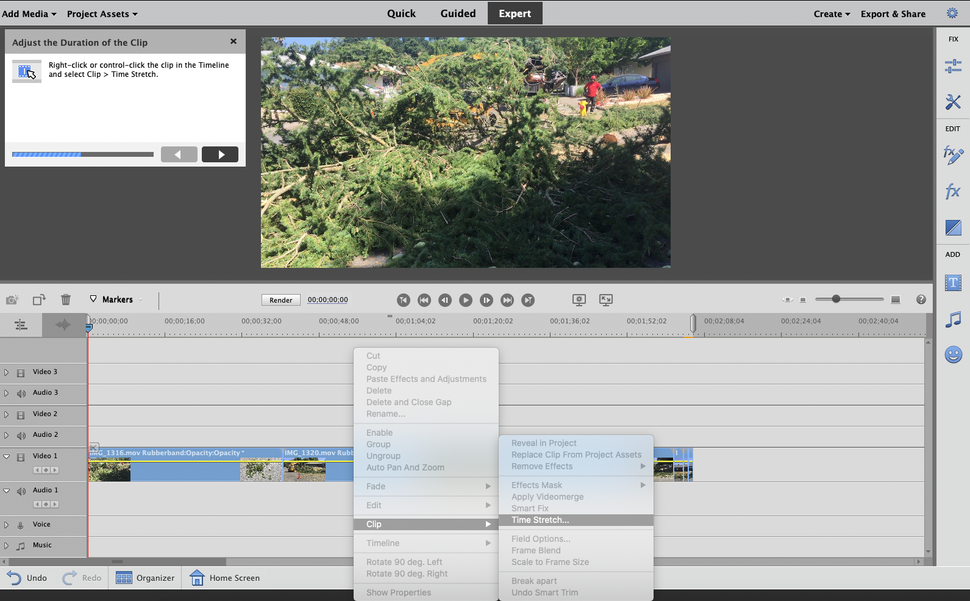Open the Effects panel using the fx icon

pyautogui.click(x=952, y=190)
